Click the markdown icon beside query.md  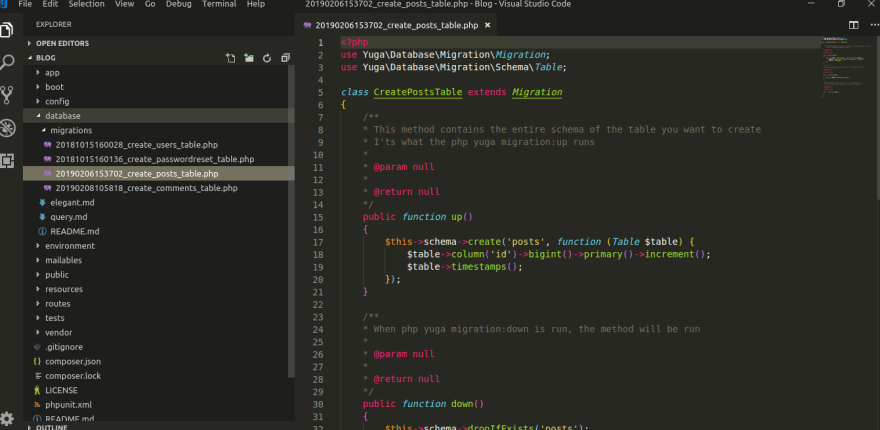coord(42,217)
